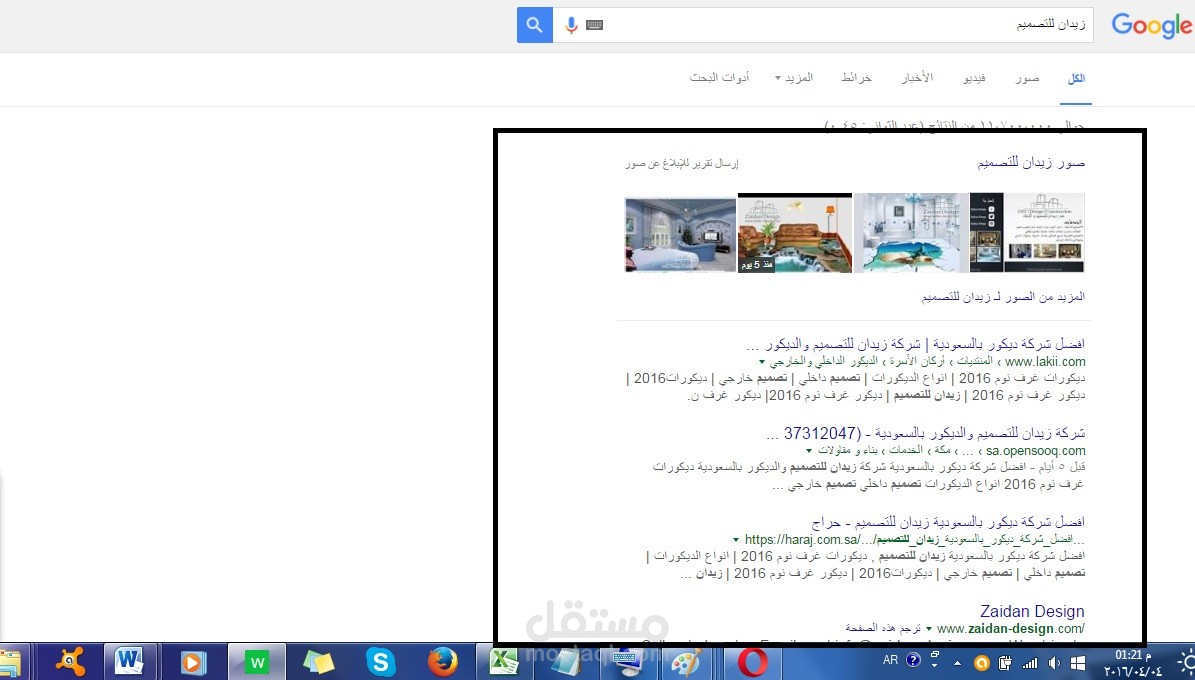Switch to the صور images tab
Screen dimensions: 1195x680
point(1027,78)
